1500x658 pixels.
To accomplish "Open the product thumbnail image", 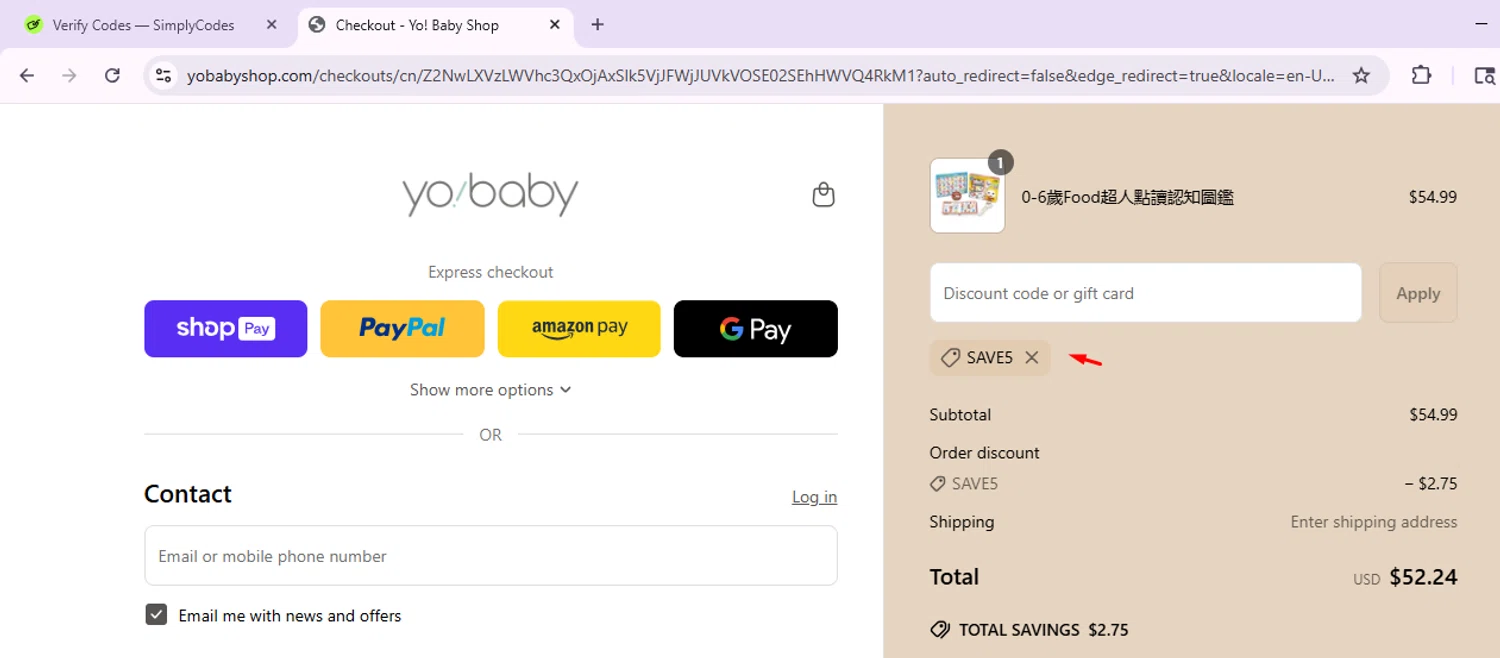I will (967, 196).
